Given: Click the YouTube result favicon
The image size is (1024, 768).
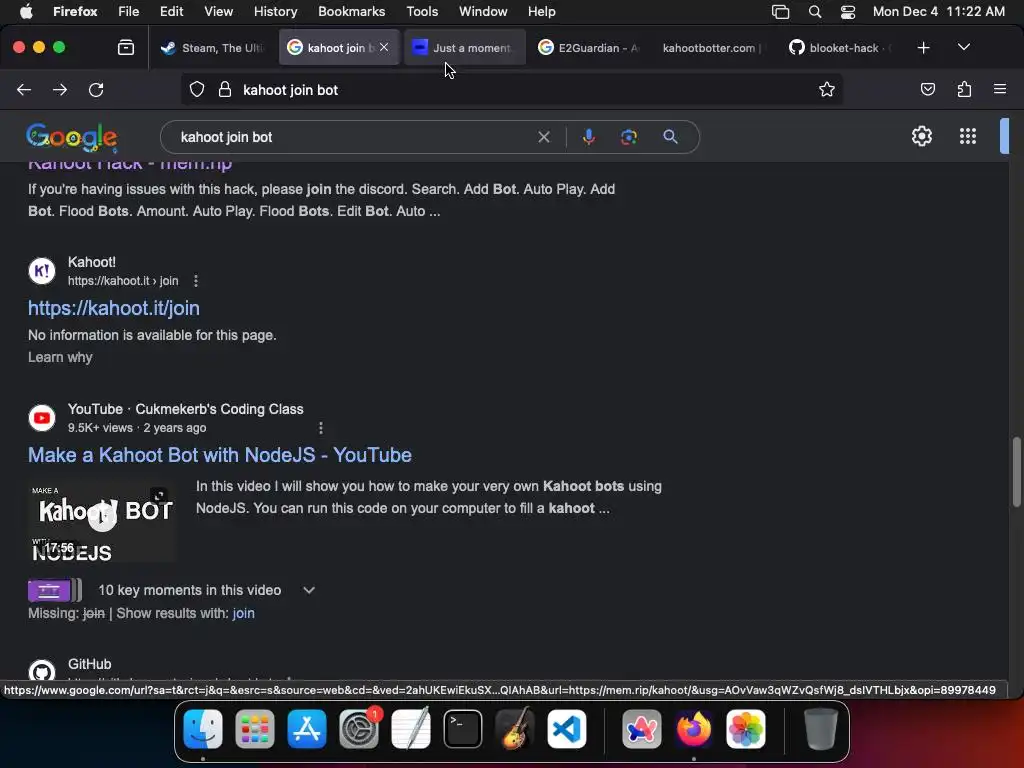Looking at the screenshot, I should pos(42,418).
